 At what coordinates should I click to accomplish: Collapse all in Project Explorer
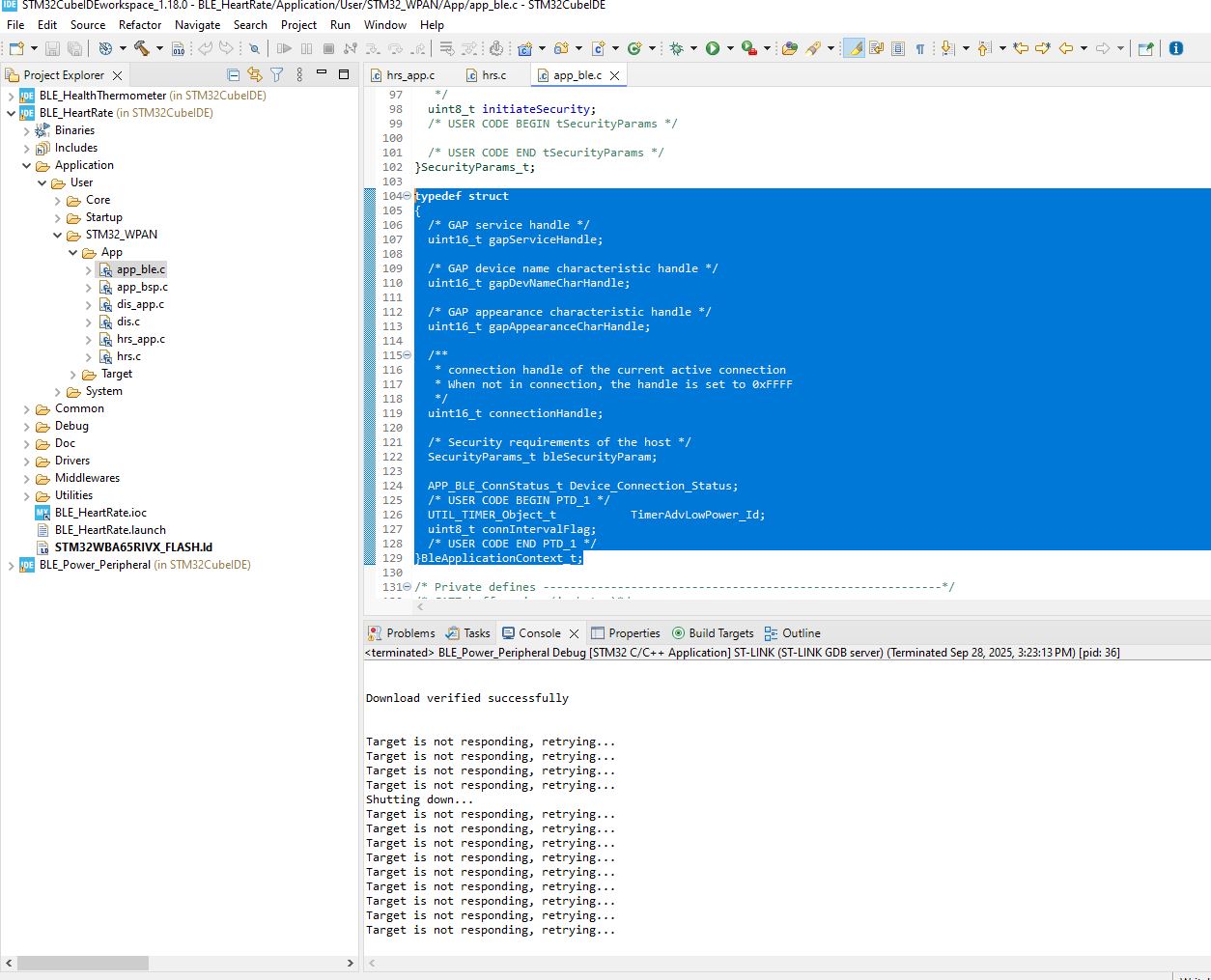pos(233,74)
